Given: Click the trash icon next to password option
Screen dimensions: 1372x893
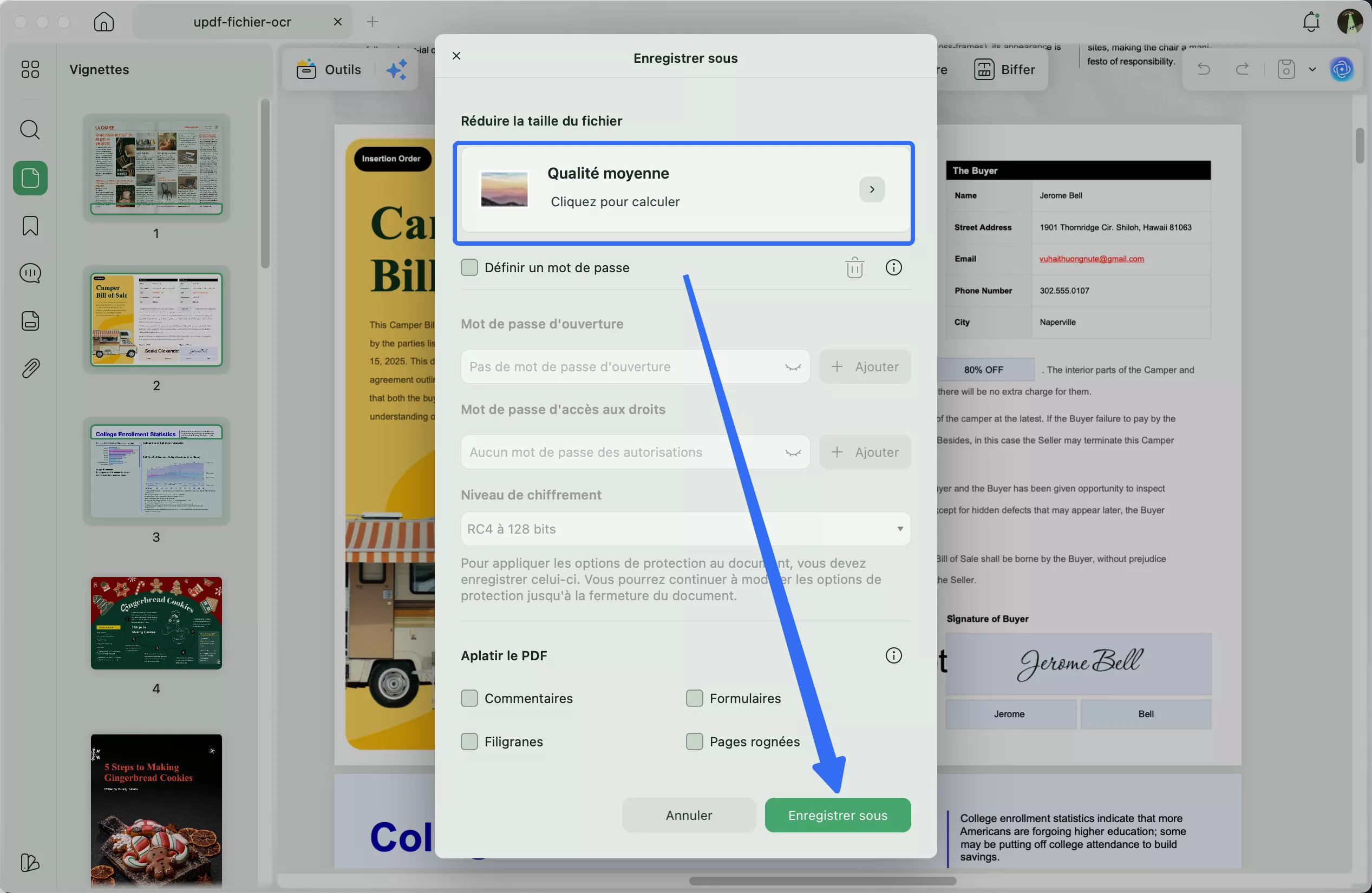Looking at the screenshot, I should pyautogui.click(x=854, y=267).
